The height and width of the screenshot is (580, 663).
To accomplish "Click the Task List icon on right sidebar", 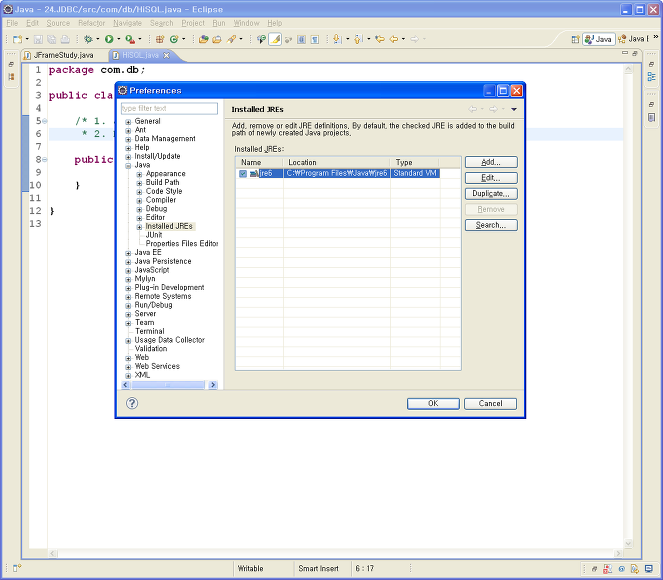I will point(651,117).
